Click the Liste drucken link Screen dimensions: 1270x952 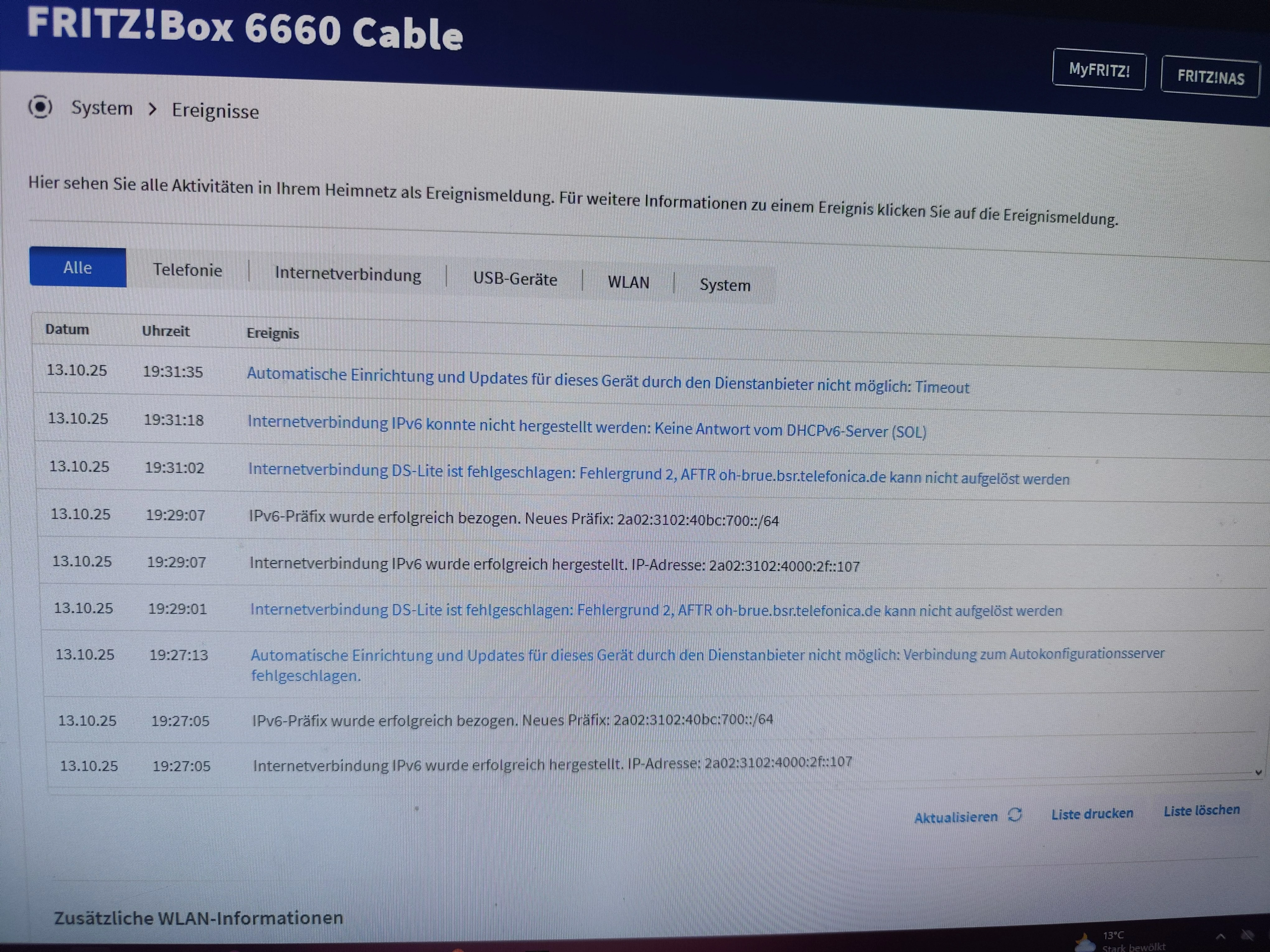click(1092, 814)
